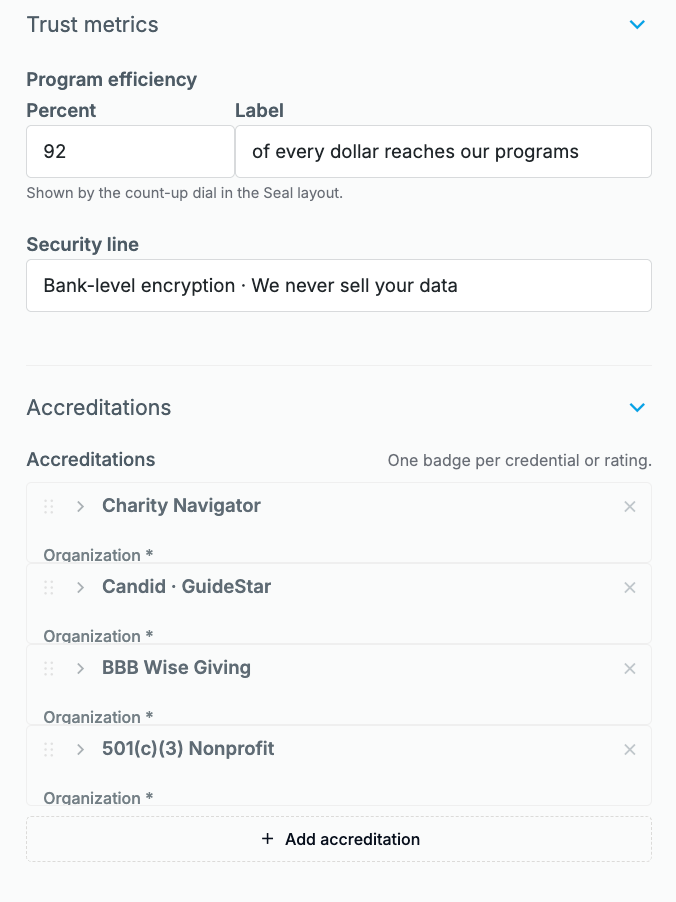Grab the Charity Navigator drag handle
This screenshot has height=902, width=676.
click(49, 506)
